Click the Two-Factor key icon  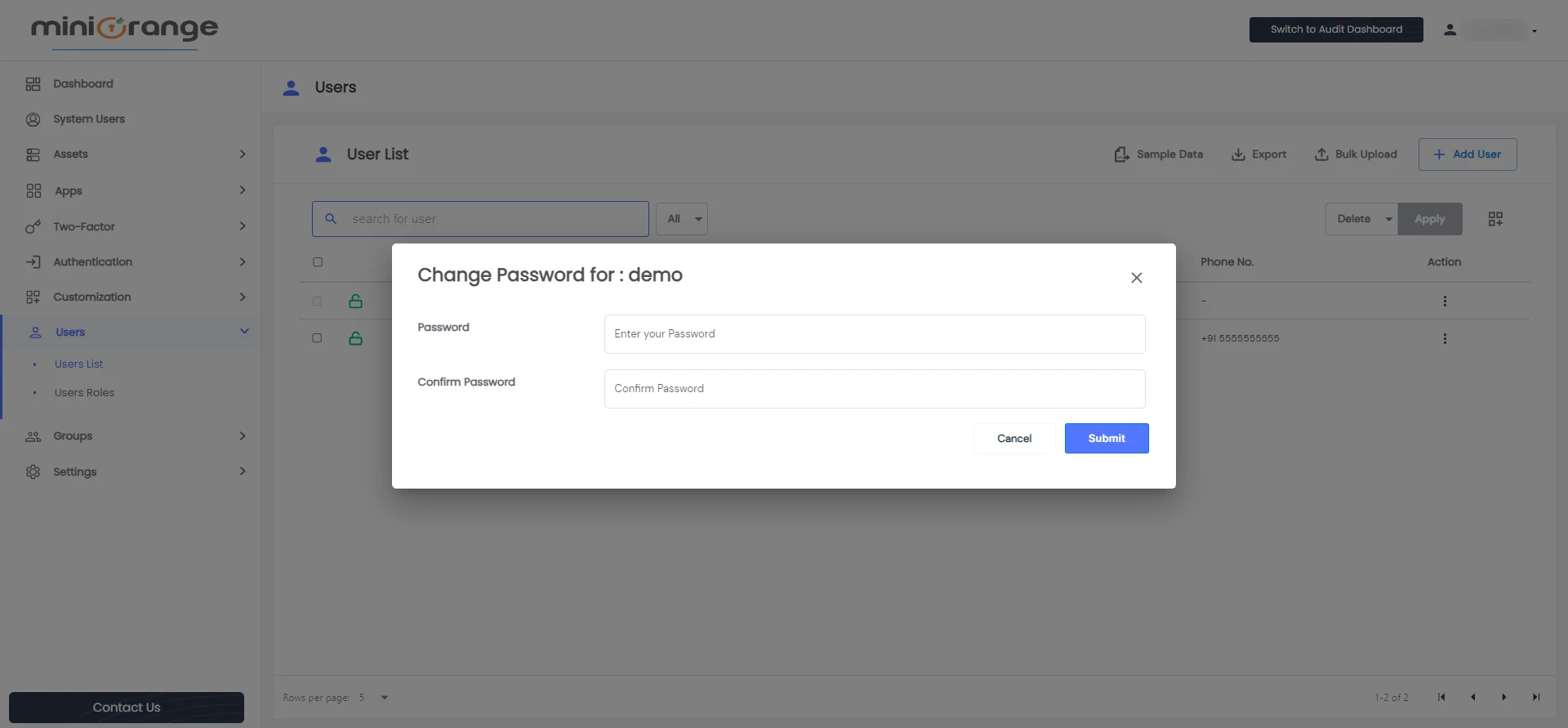click(33, 226)
